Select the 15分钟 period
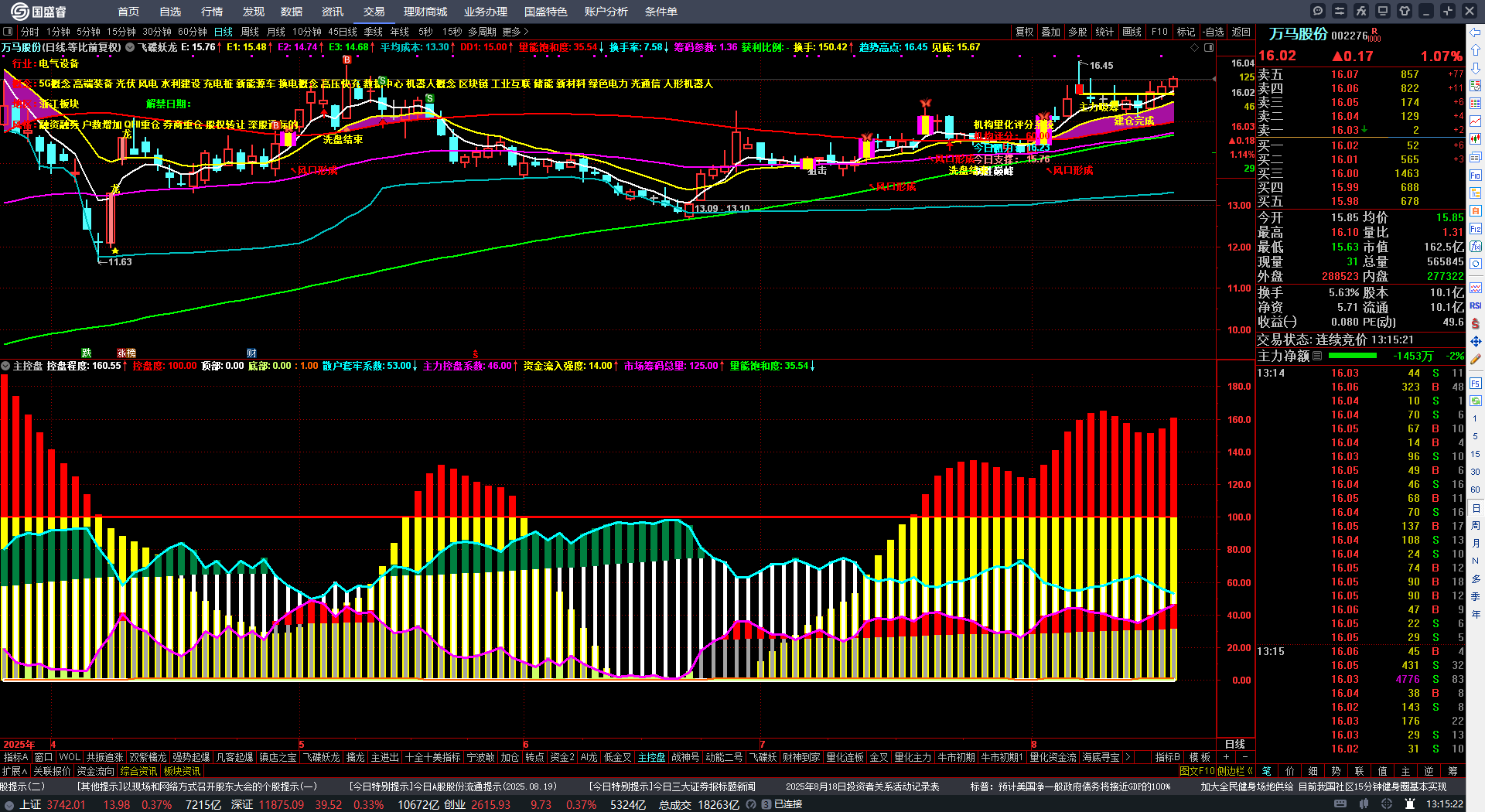 point(121,32)
